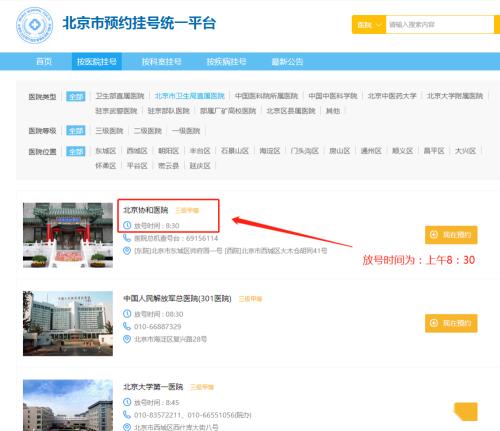The width and height of the screenshot is (500, 431).
Task: Open the 按疾病挂号 tab
Action: tap(226, 61)
